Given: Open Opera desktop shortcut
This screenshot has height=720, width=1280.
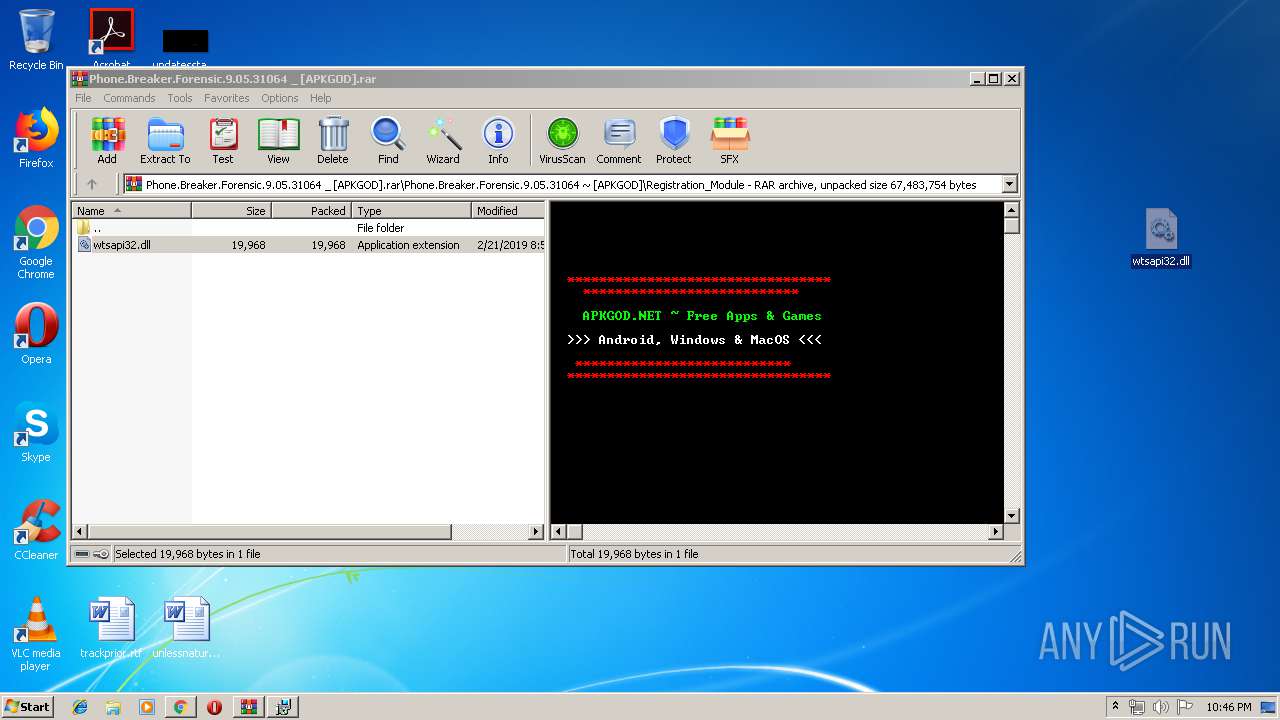Looking at the screenshot, I should point(36,333).
